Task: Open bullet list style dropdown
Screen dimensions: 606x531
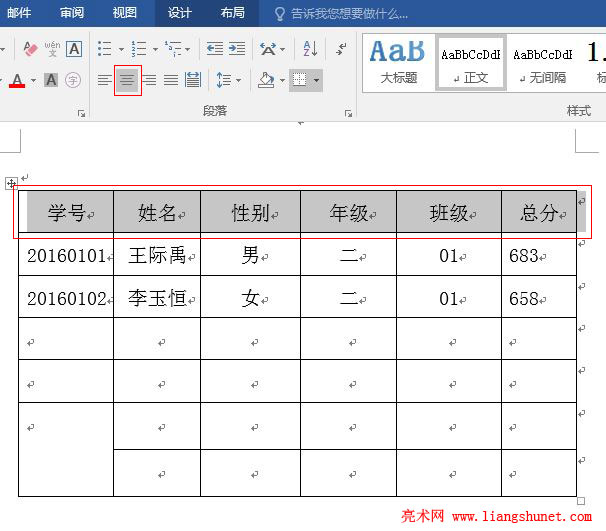Action: [121, 49]
